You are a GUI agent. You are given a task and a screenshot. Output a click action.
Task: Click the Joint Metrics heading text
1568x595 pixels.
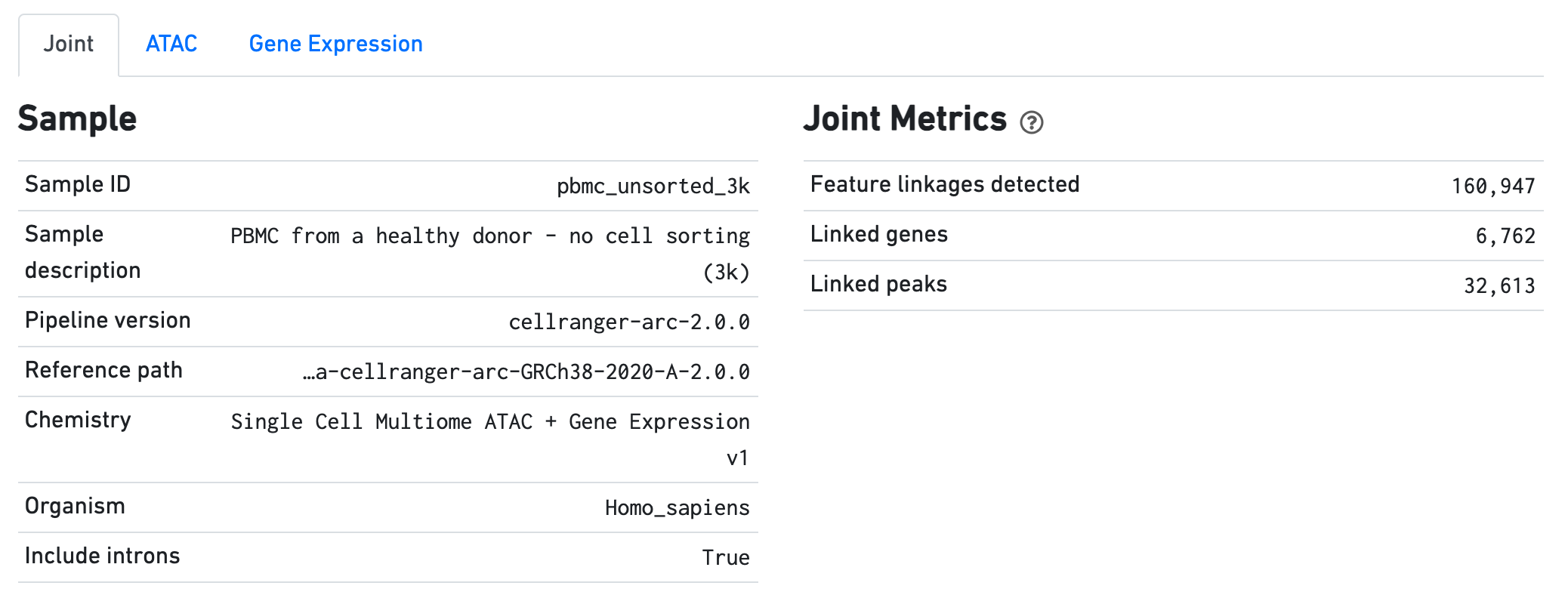click(x=904, y=119)
